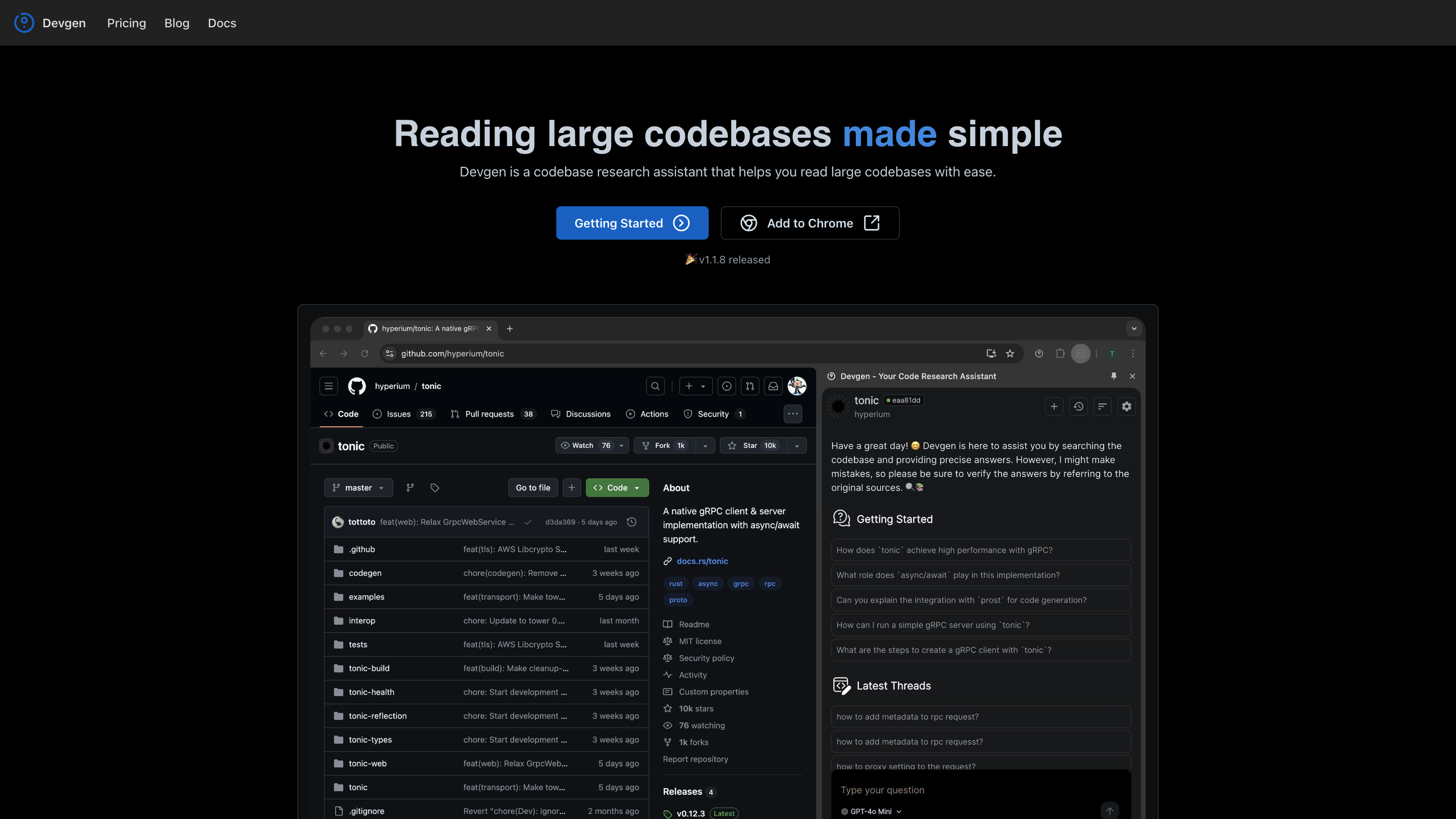Open the master branch dropdown
Image resolution: width=1456 pixels, height=819 pixels.
[x=358, y=488]
